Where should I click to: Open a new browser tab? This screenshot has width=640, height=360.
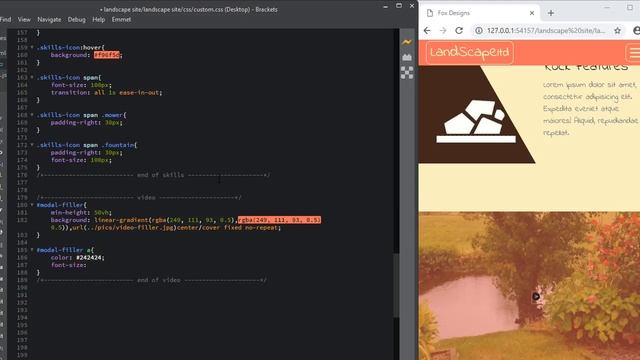tap(551, 13)
